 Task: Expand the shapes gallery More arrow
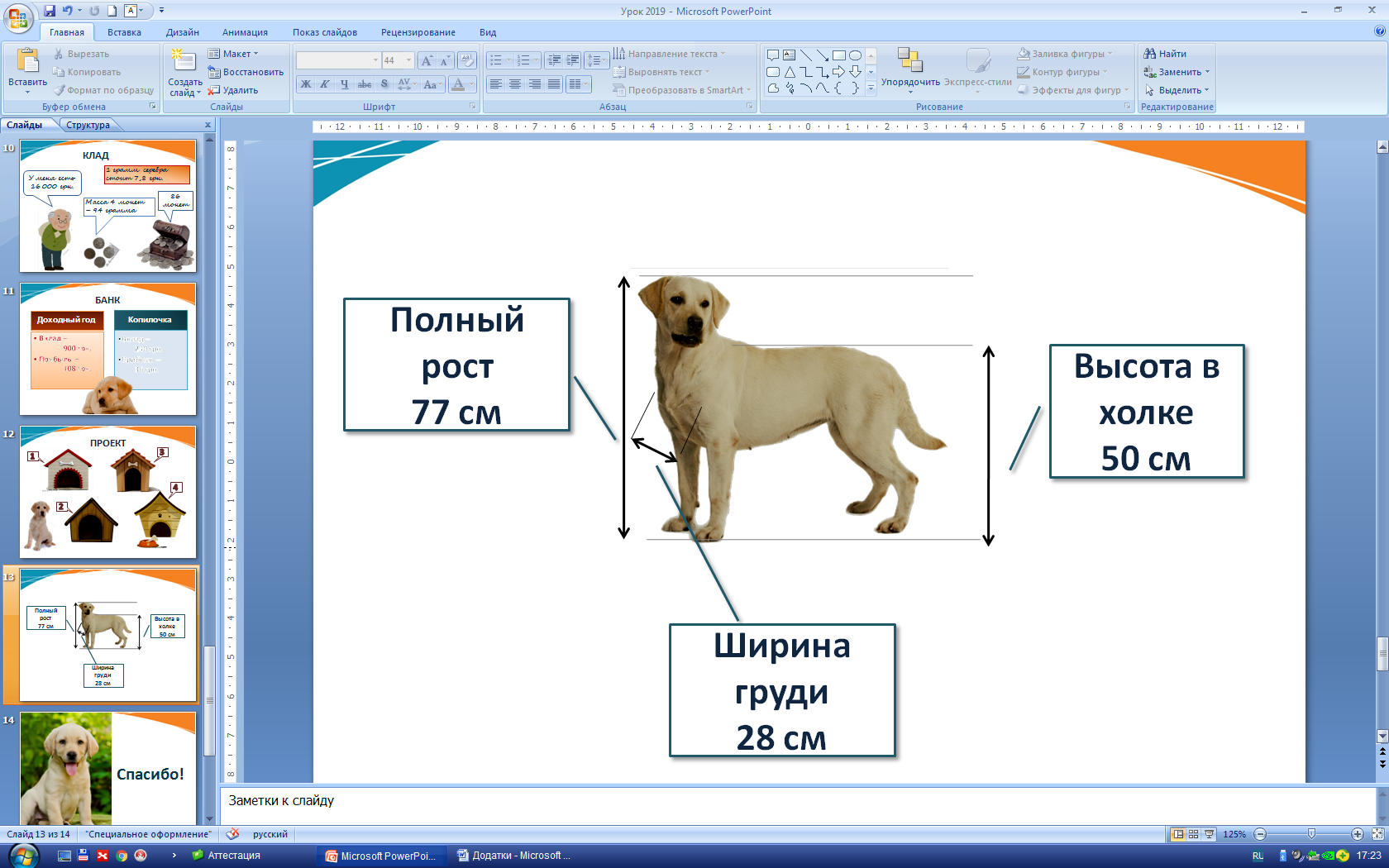point(871,88)
